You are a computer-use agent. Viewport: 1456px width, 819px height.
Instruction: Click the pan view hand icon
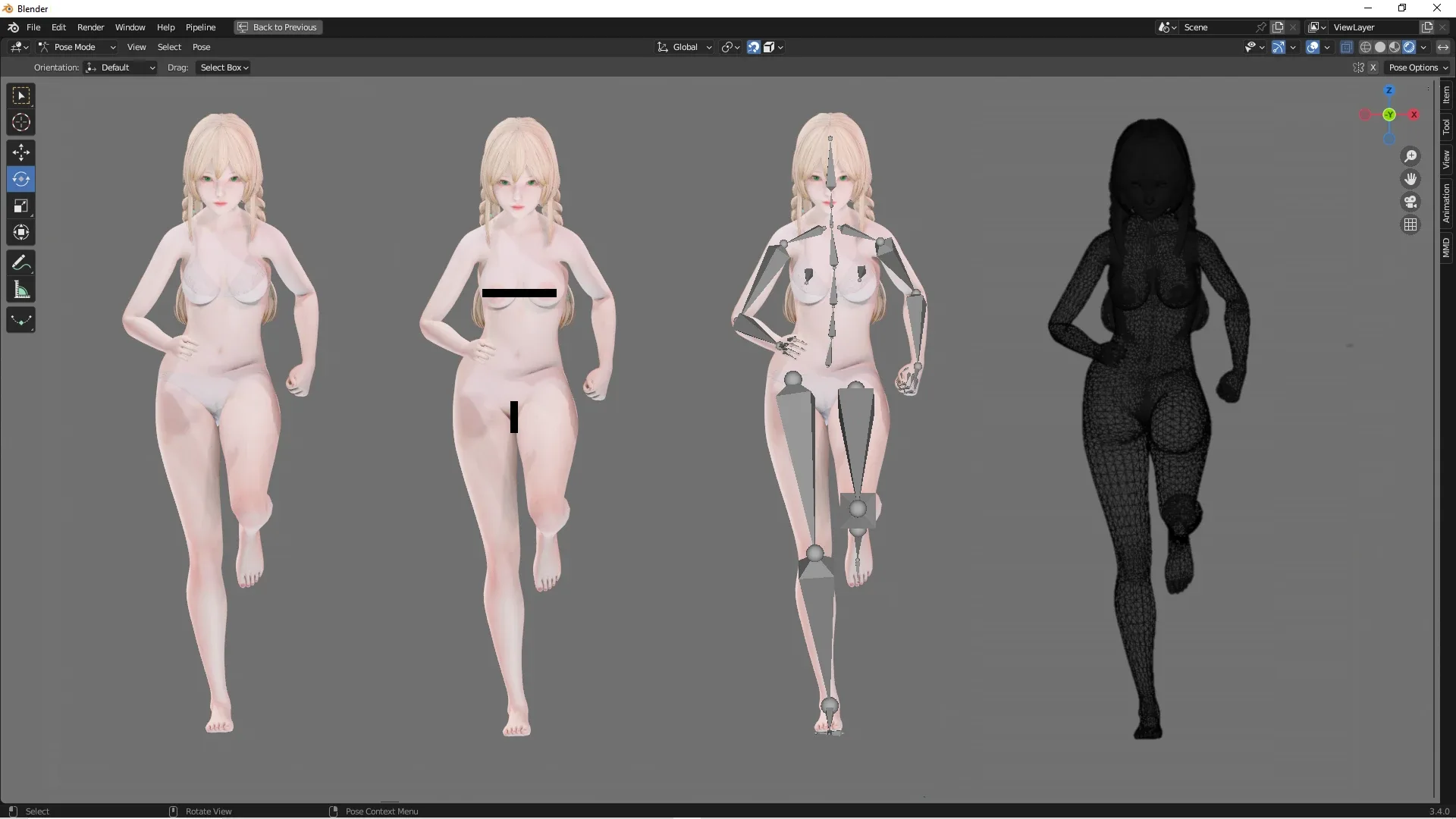[x=1410, y=179]
